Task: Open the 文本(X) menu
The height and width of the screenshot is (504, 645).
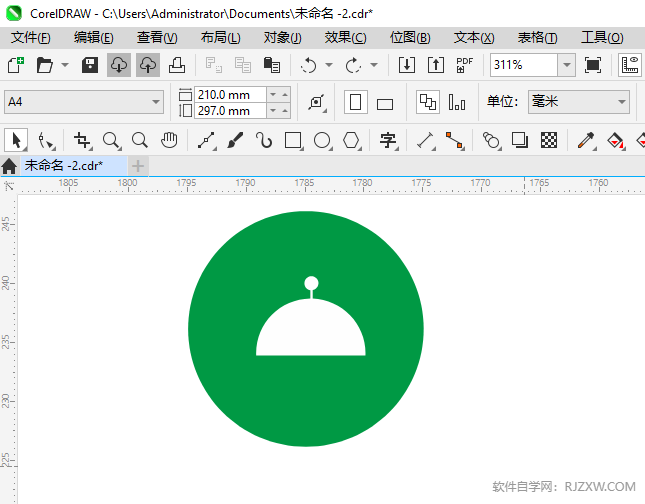Action: 474,38
